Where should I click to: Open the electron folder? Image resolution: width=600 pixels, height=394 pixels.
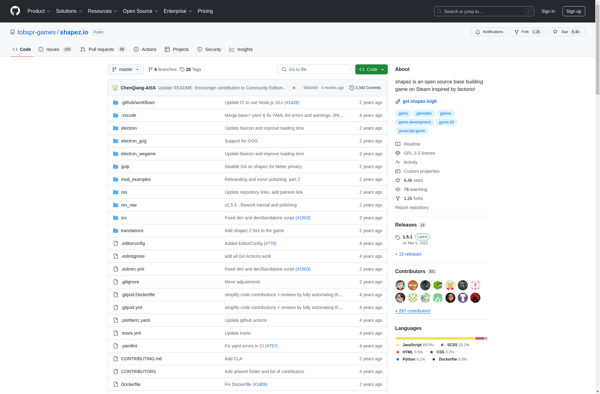click(129, 128)
